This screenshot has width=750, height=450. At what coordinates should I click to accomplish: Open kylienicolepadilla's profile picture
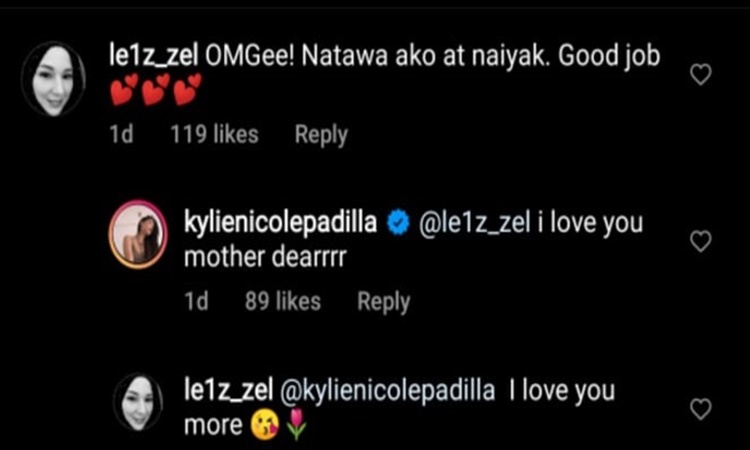point(137,235)
